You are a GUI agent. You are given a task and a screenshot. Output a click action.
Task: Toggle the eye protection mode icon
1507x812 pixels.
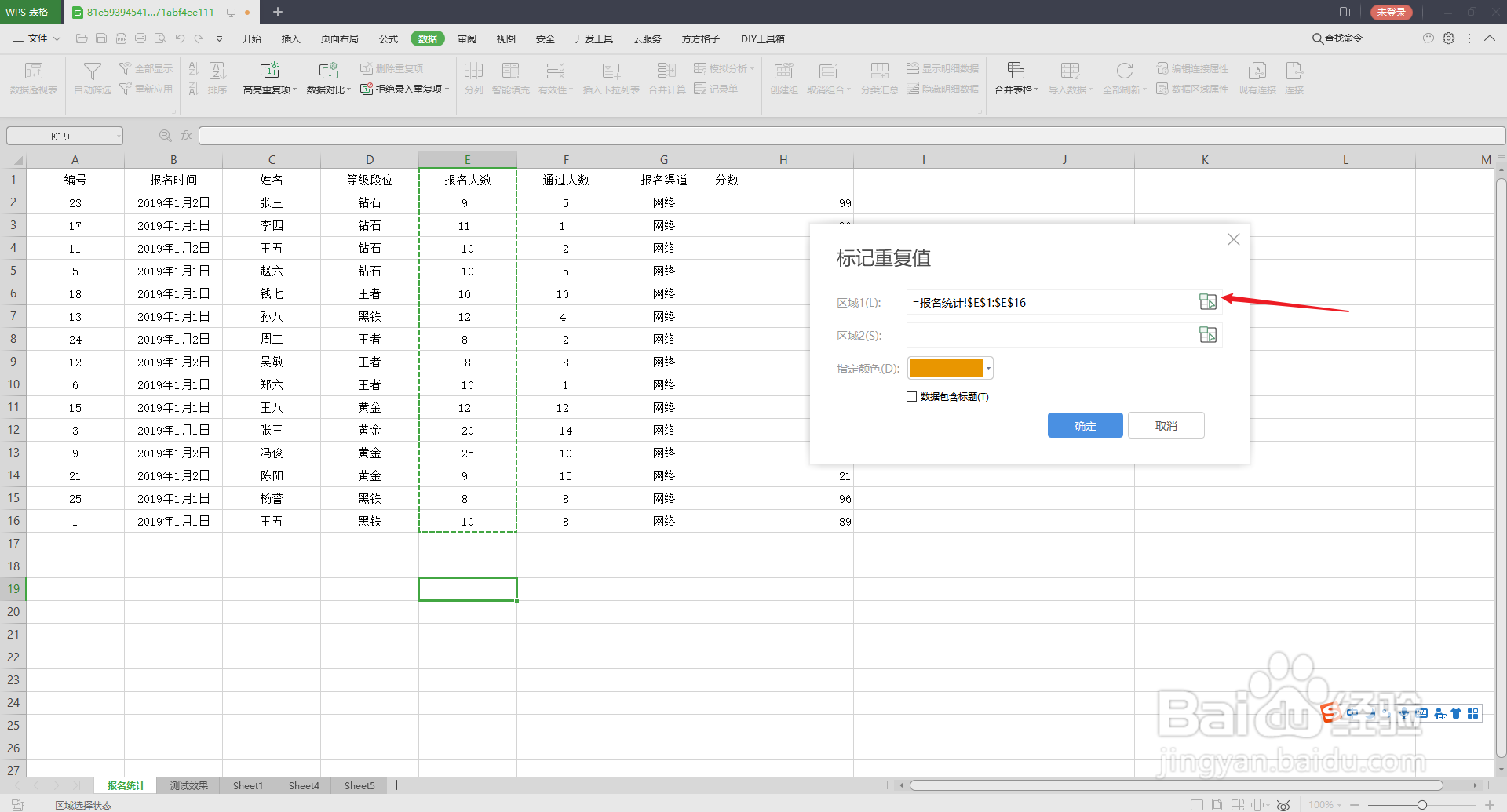click(1283, 804)
